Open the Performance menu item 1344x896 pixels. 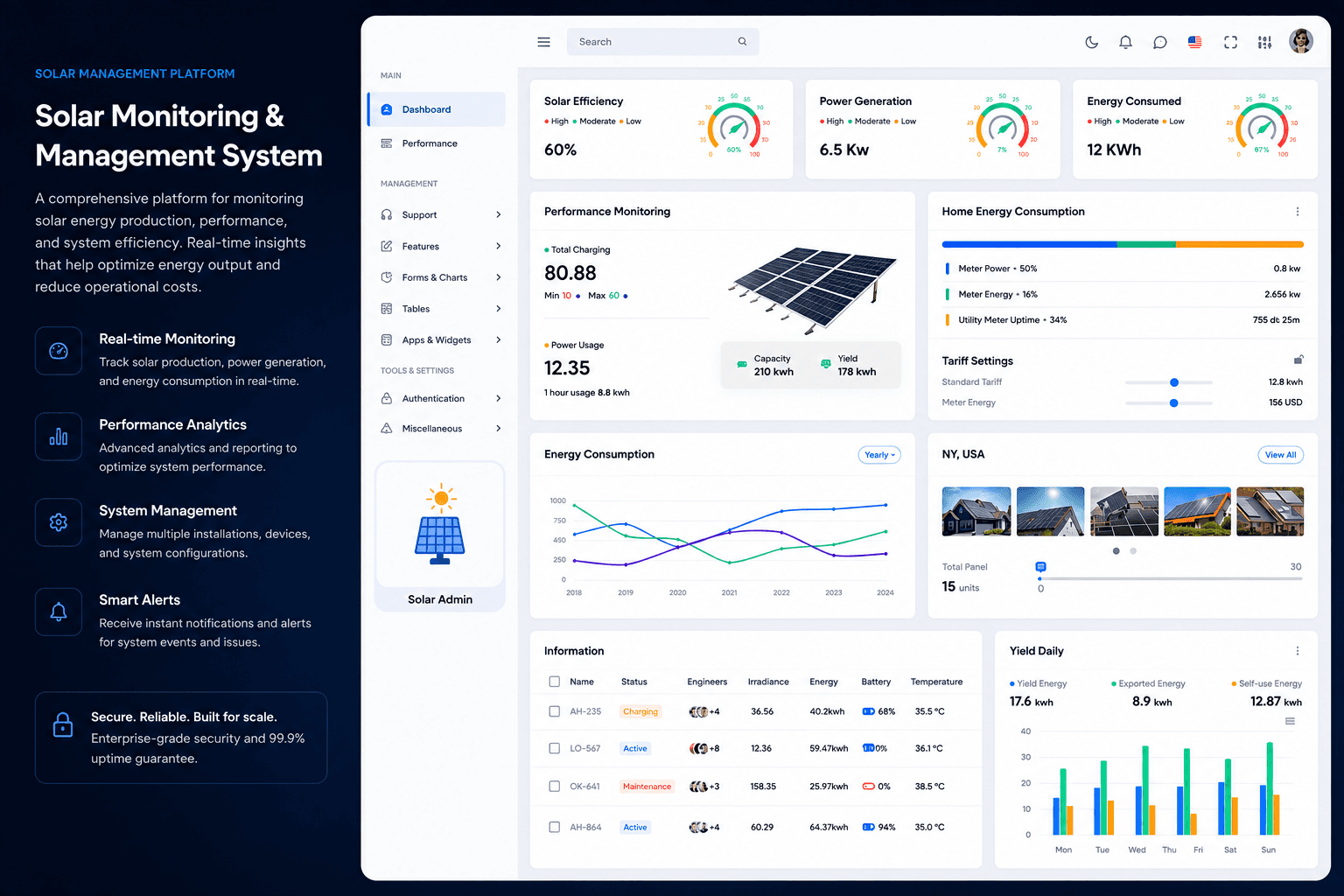[x=437, y=143]
